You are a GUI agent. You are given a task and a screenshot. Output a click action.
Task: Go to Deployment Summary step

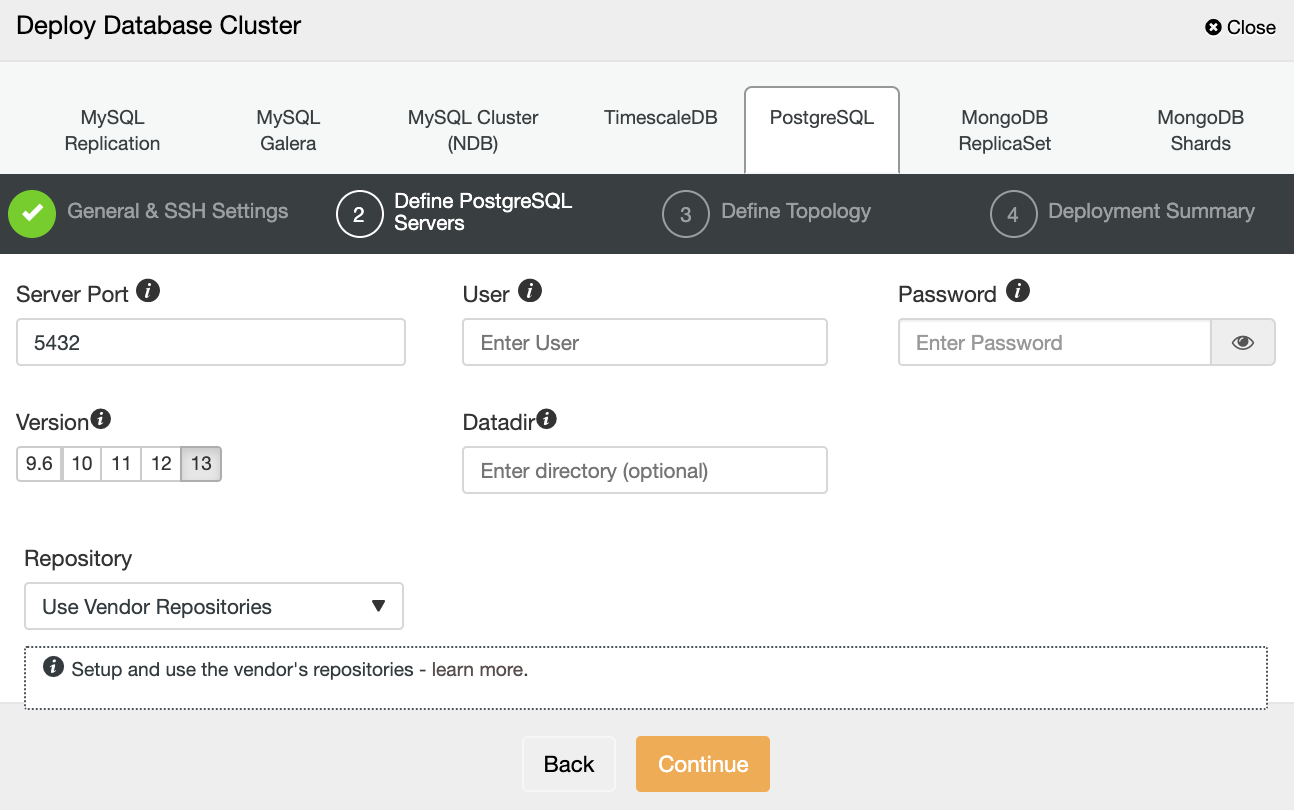point(1151,212)
